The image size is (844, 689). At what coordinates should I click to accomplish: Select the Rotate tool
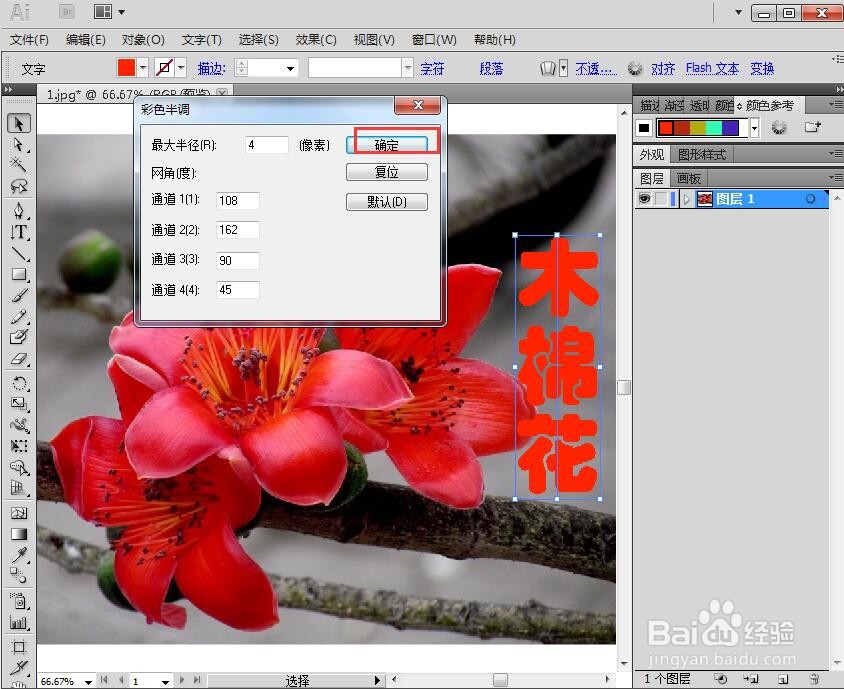19,383
